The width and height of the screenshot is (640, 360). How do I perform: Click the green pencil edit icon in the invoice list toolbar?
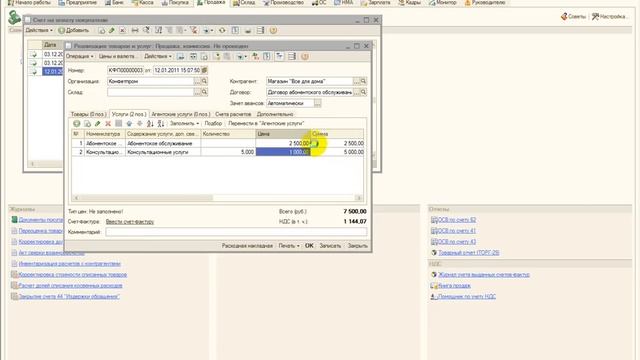tap(112, 30)
